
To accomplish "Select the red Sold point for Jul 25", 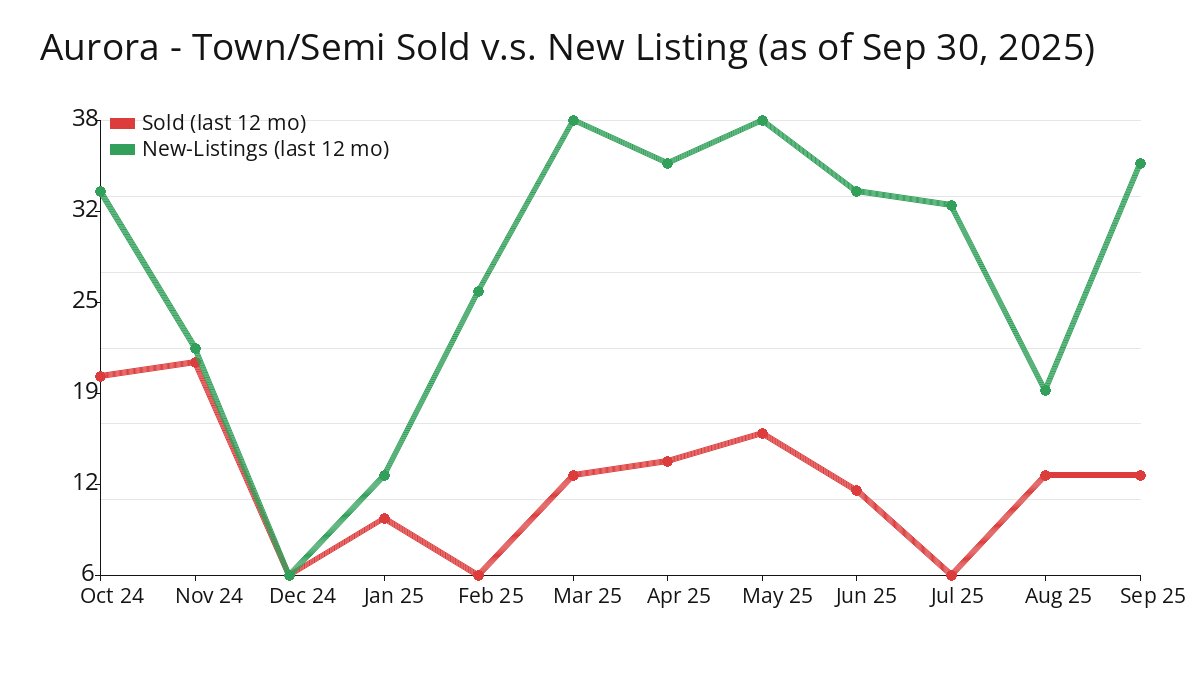I will pyautogui.click(x=951, y=575).
